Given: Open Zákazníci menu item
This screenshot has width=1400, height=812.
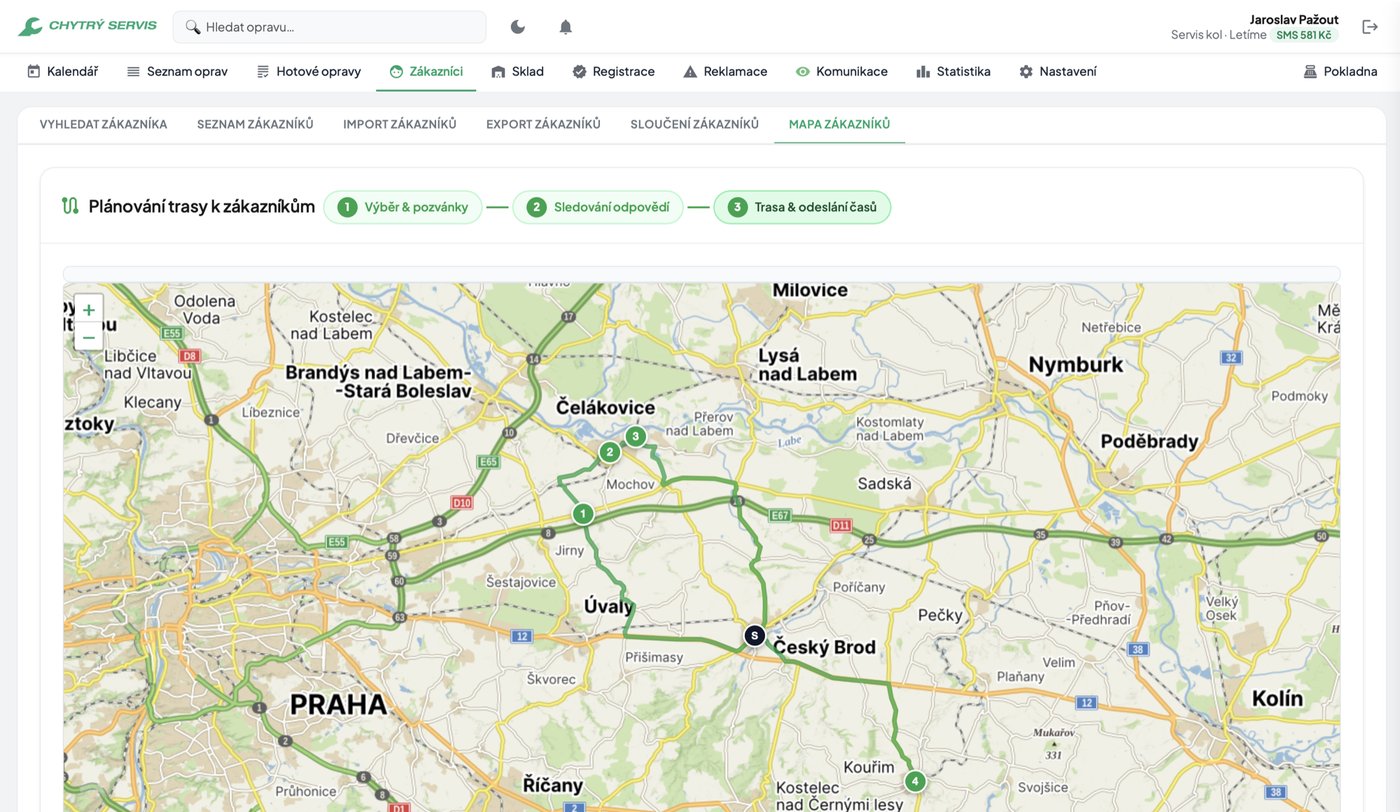Looking at the screenshot, I should (426, 71).
